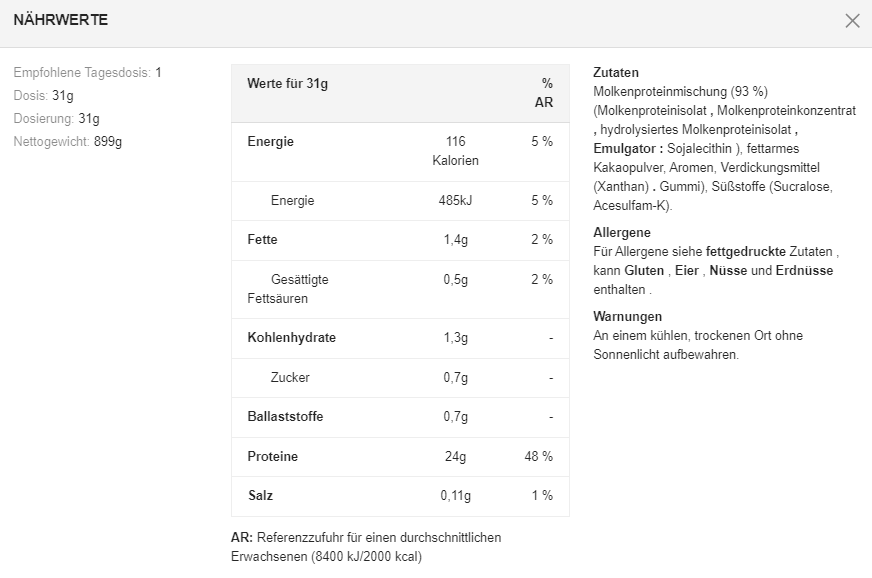Click the Warnungen heading

point(627,317)
